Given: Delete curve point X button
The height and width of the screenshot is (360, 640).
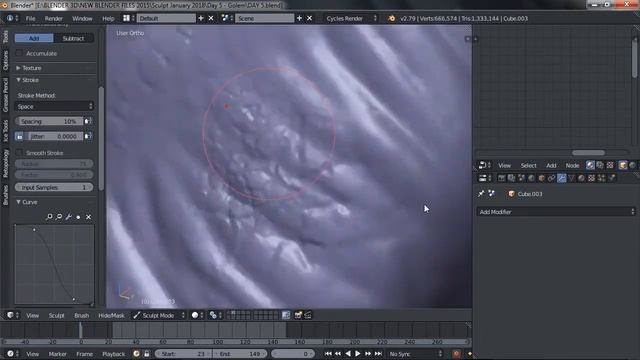Looking at the screenshot, I should point(89,217).
